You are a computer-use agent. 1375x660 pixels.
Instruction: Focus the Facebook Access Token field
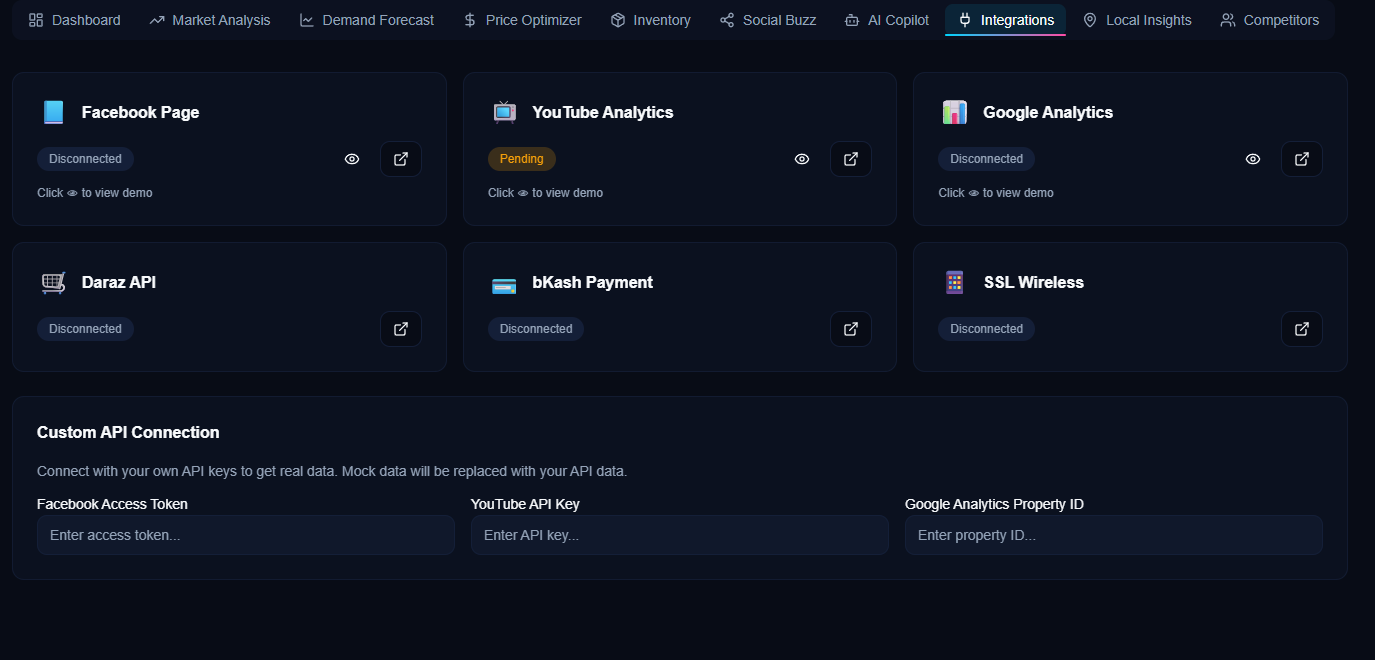pyautogui.click(x=246, y=535)
